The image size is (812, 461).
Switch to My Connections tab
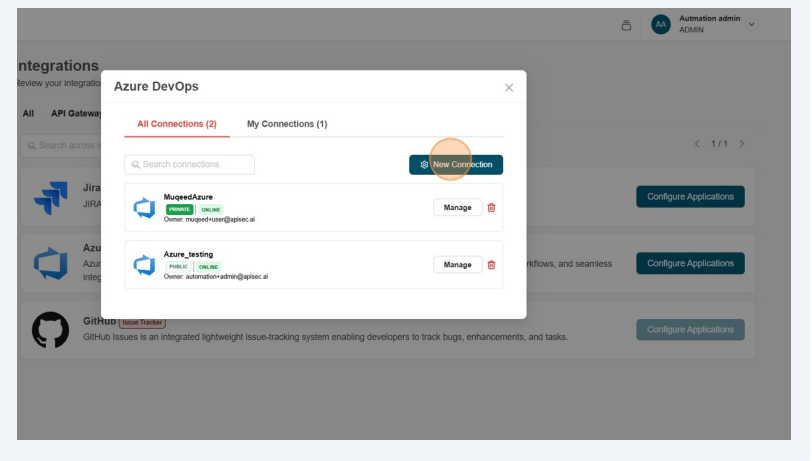[287, 124]
